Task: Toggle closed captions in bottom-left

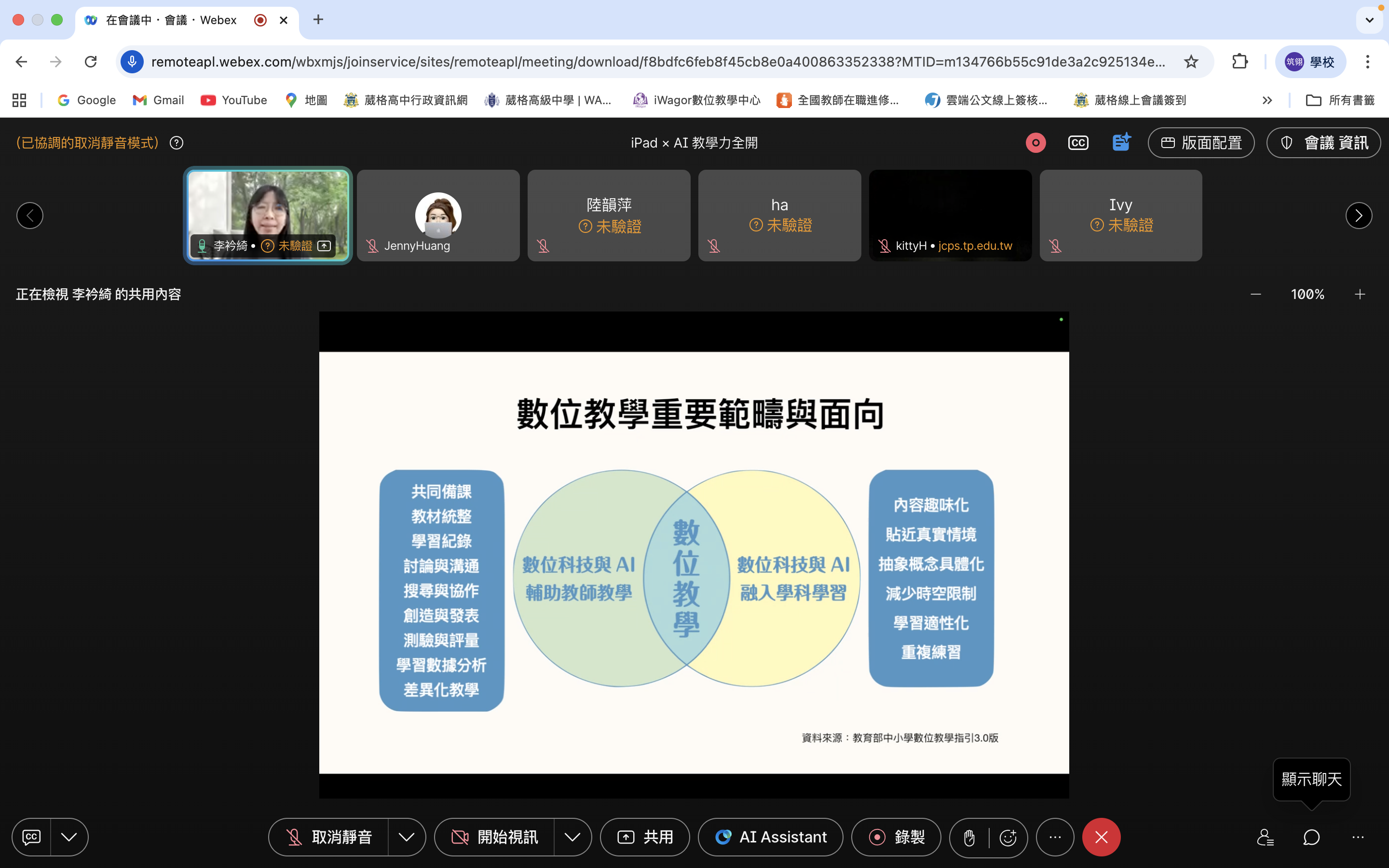Action: [31, 837]
